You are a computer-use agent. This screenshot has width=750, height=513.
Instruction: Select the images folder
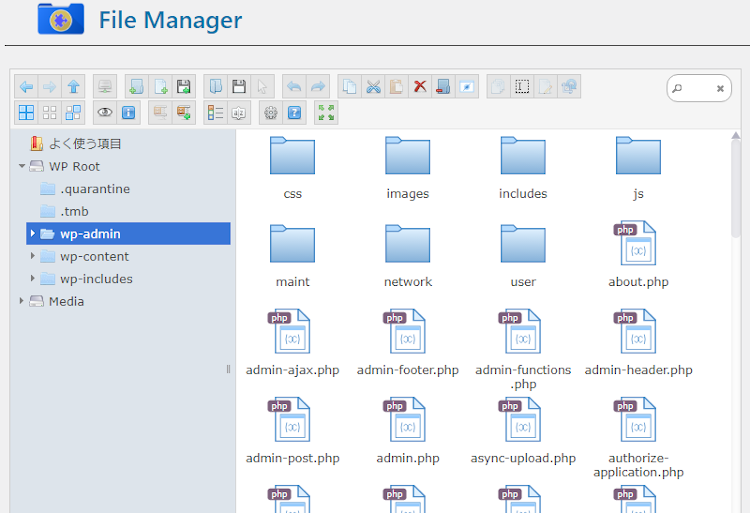click(408, 167)
